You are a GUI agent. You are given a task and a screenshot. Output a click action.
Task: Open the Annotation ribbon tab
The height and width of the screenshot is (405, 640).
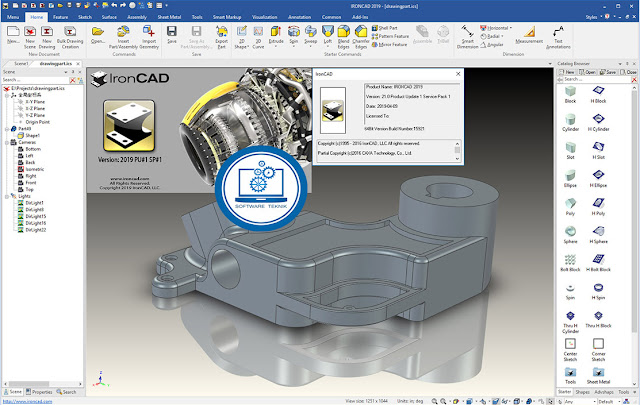(299, 17)
